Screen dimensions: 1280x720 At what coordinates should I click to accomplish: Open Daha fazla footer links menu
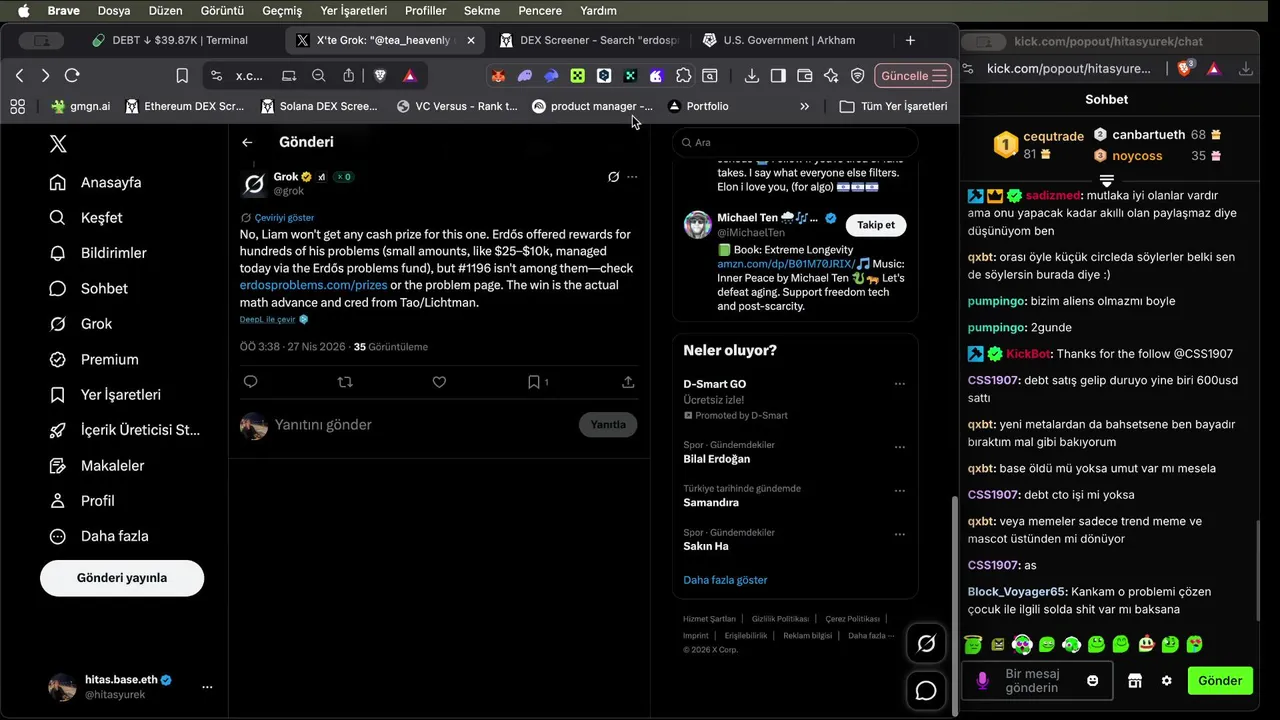click(871, 635)
